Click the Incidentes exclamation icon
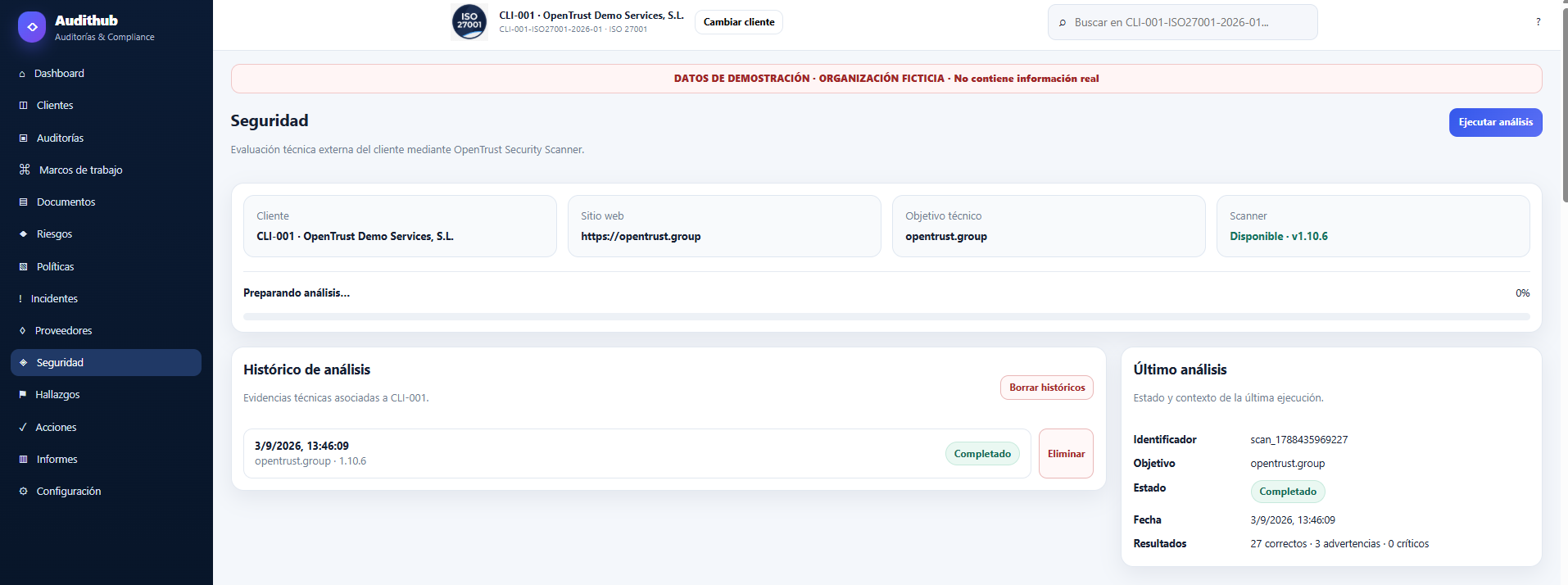The height and width of the screenshot is (585, 1568). point(20,299)
